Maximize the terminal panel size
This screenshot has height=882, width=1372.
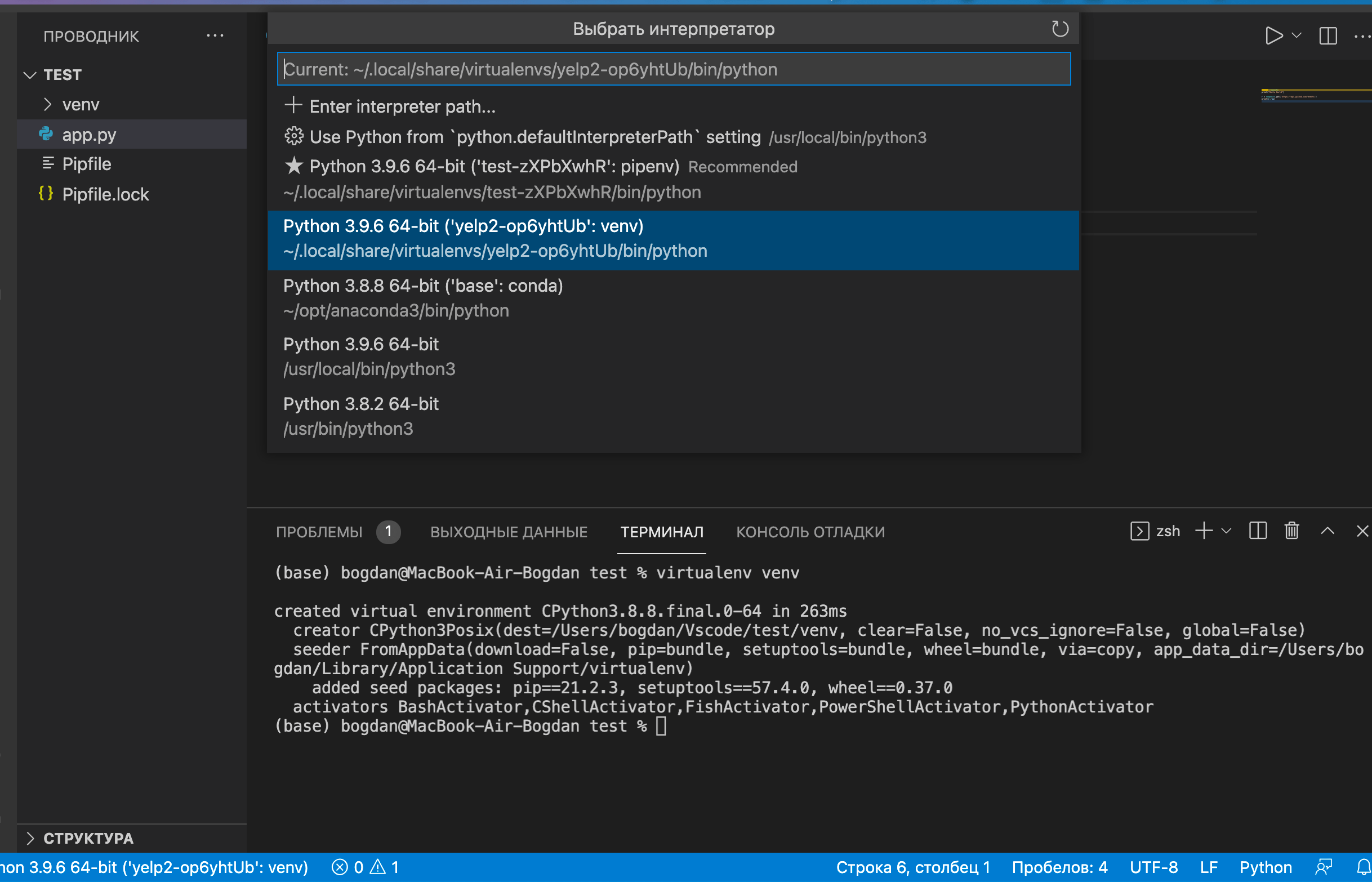1328,531
